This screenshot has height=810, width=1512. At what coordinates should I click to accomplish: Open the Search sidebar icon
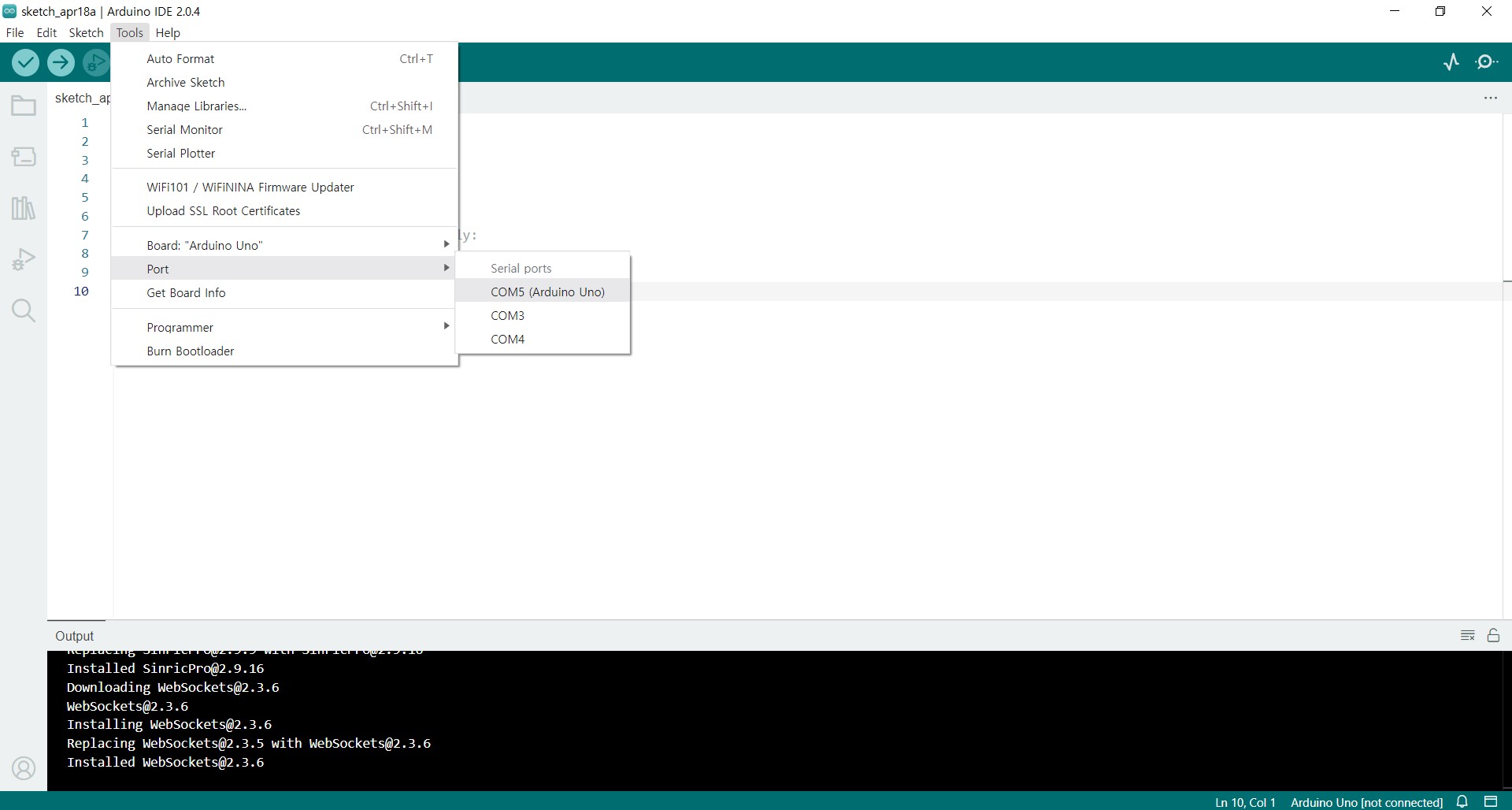point(24,310)
